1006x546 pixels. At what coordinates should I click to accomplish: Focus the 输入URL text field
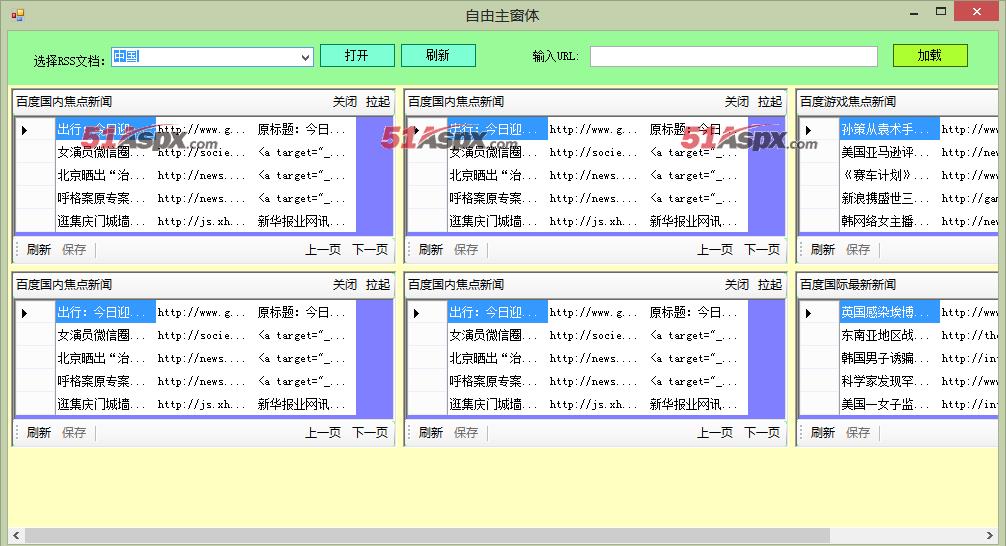(733, 56)
